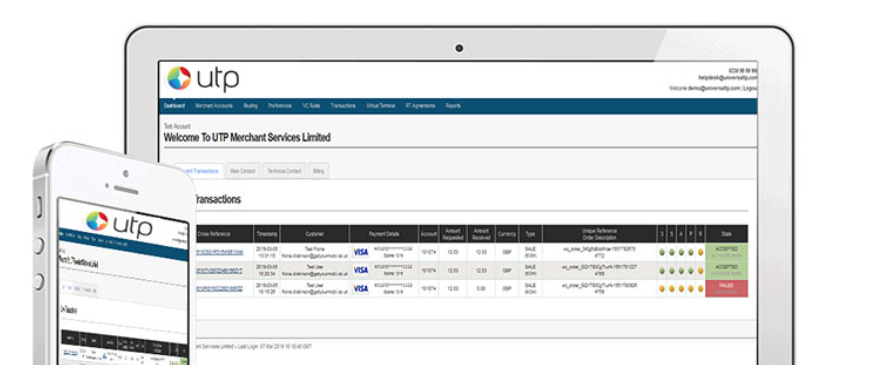
Task: Click the Type column header
Action: [530, 234]
